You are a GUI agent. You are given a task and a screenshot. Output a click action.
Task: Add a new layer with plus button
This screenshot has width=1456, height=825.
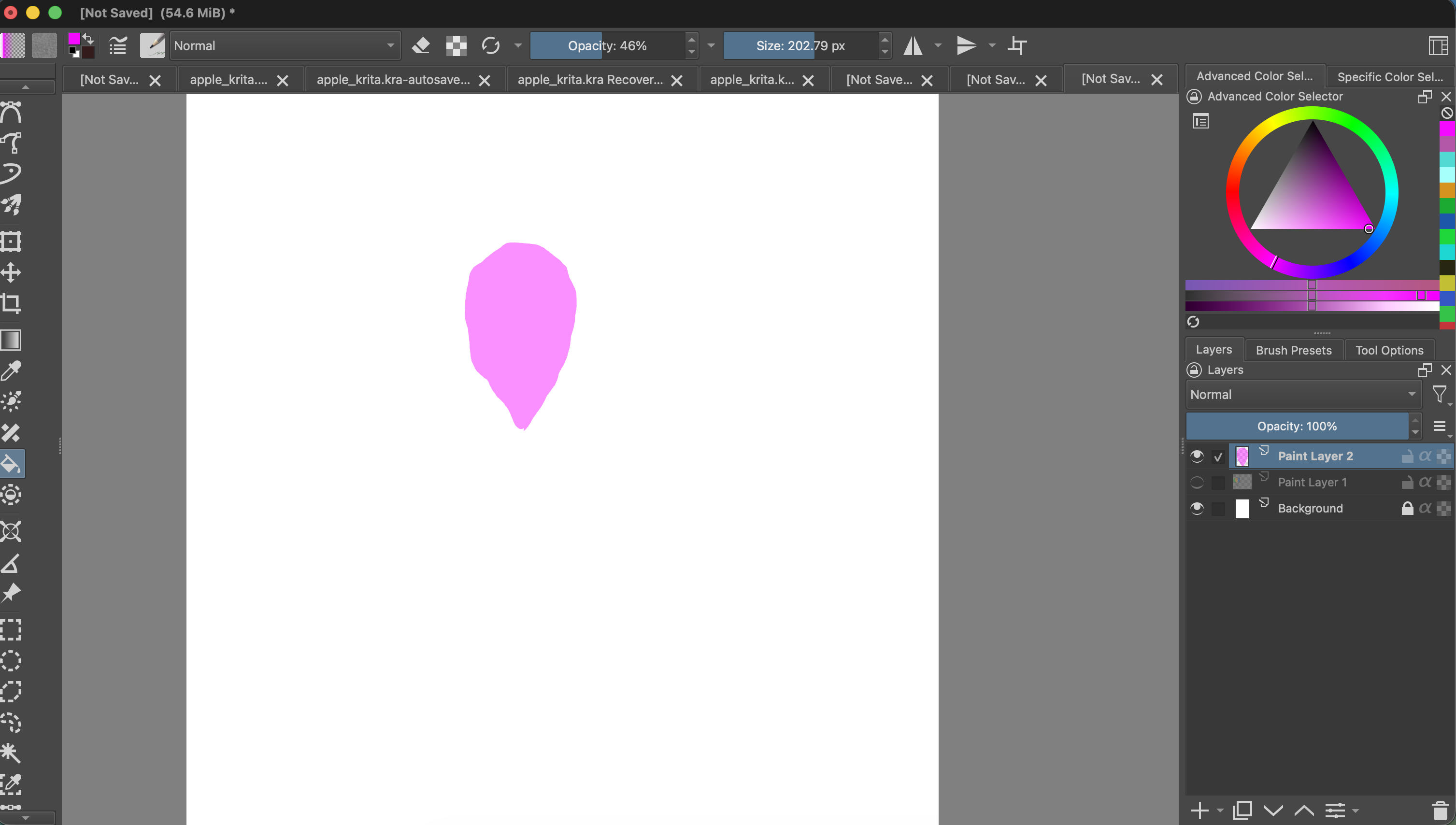[x=1199, y=811]
